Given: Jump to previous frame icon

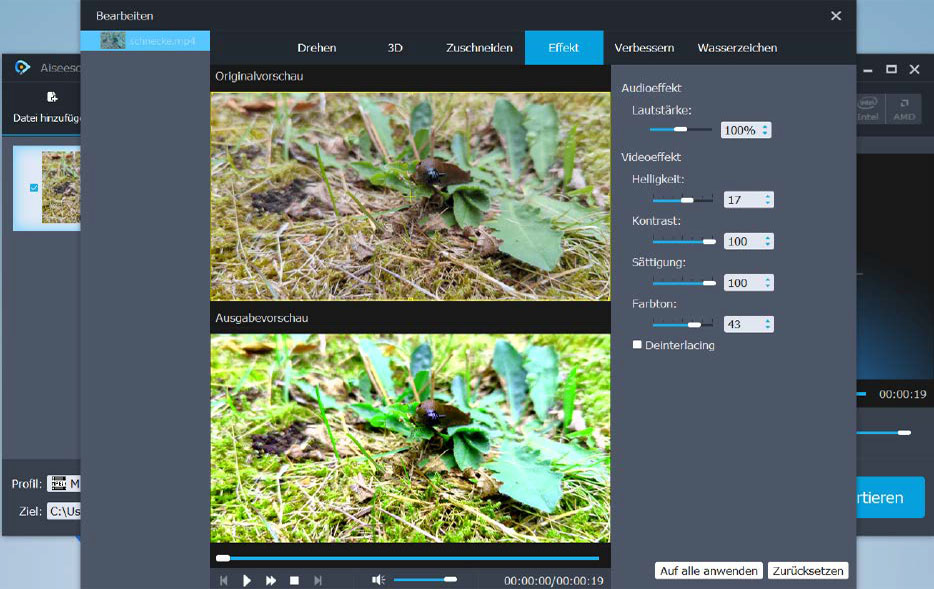Looking at the screenshot, I should [224, 580].
